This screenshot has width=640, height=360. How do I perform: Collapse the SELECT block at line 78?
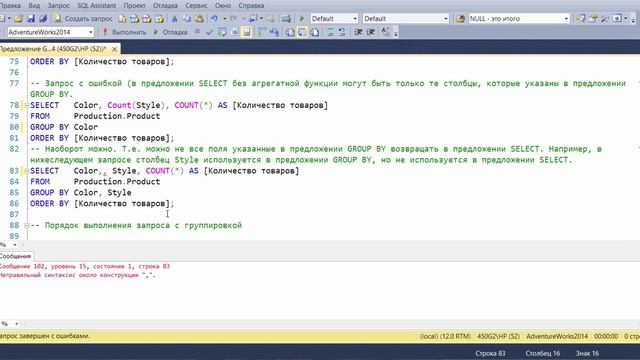point(27,105)
